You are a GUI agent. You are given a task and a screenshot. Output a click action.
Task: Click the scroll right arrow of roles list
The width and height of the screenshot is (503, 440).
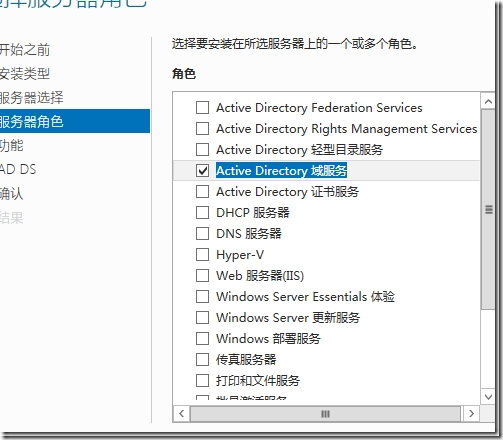[x=471, y=414]
